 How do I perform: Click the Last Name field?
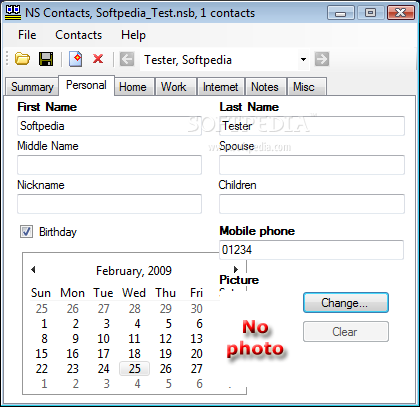(312, 126)
